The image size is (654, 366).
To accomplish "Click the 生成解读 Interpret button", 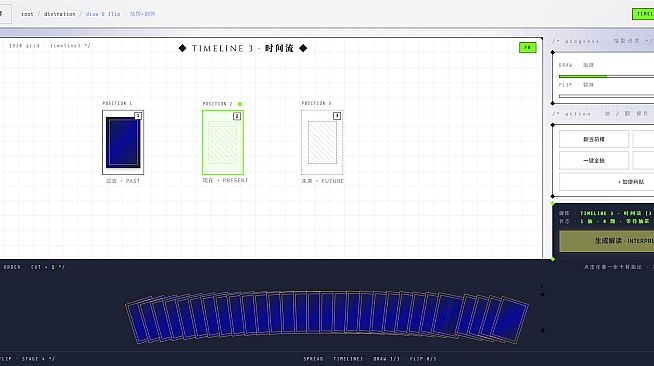I will [x=606, y=241].
